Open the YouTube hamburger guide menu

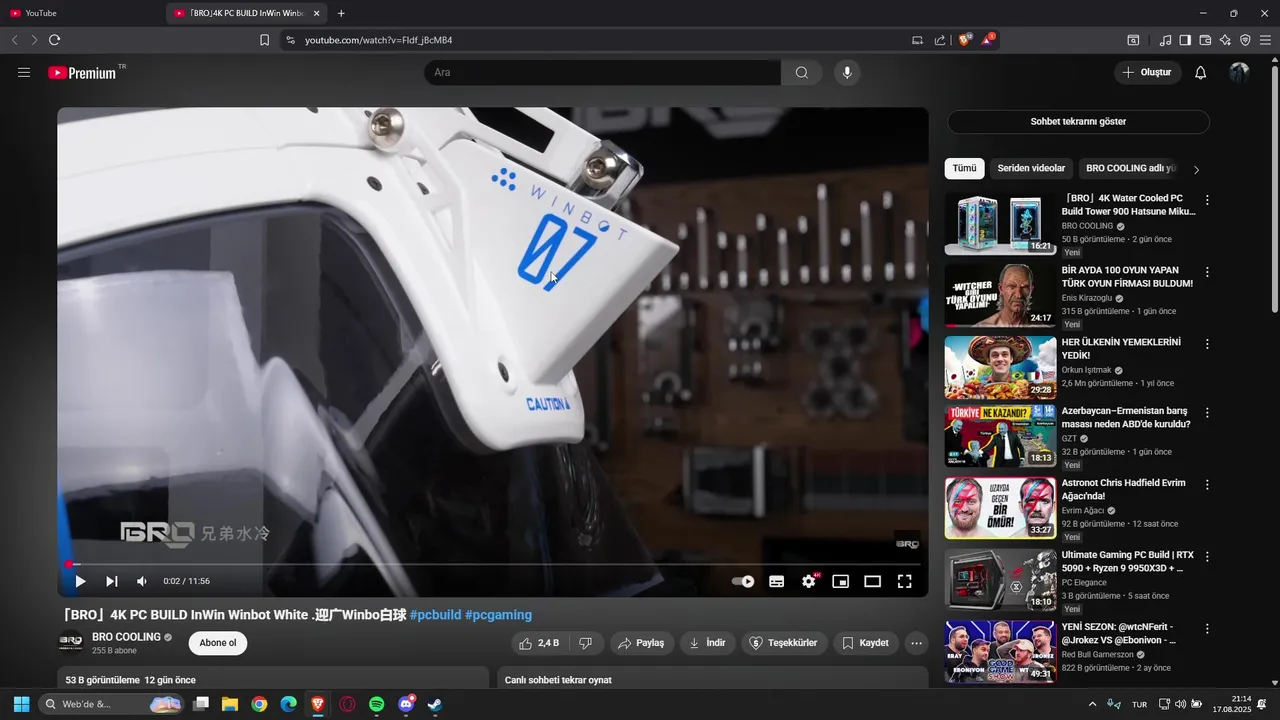pos(24,73)
